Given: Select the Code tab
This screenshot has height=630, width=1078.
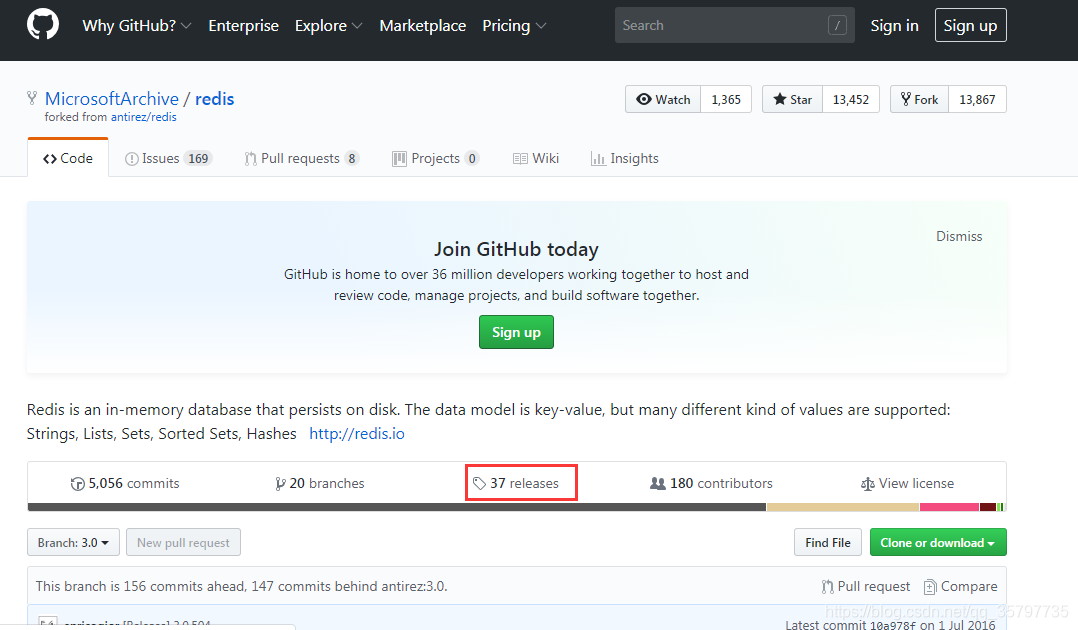Looking at the screenshot, I should point(68,158).
